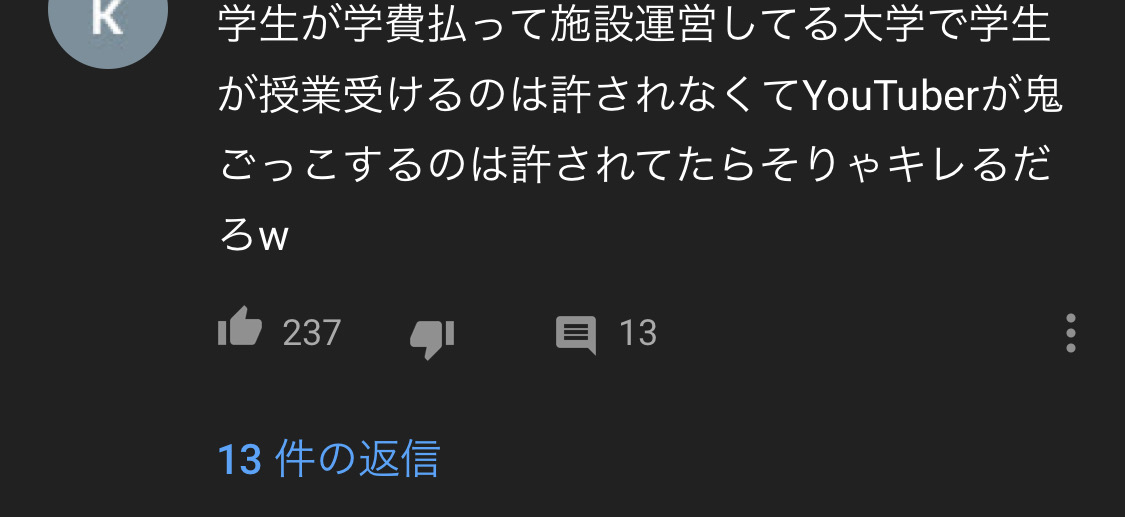Screen dimensions: 1125x517
Task: Dislike the comment with thumbs-down icon
Action: point(431,338)
